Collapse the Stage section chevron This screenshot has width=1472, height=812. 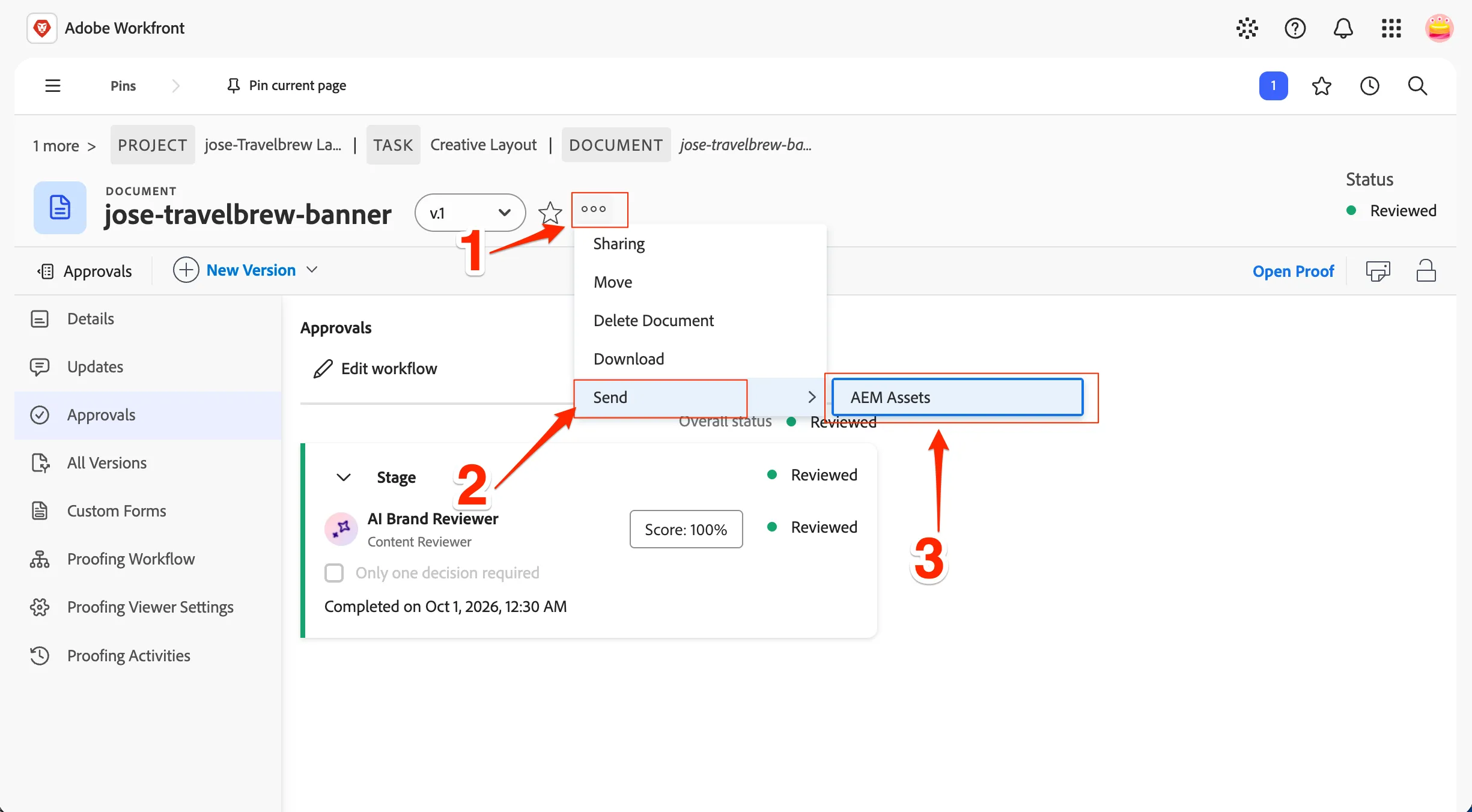pyautogui.click(x=344, y=477)
